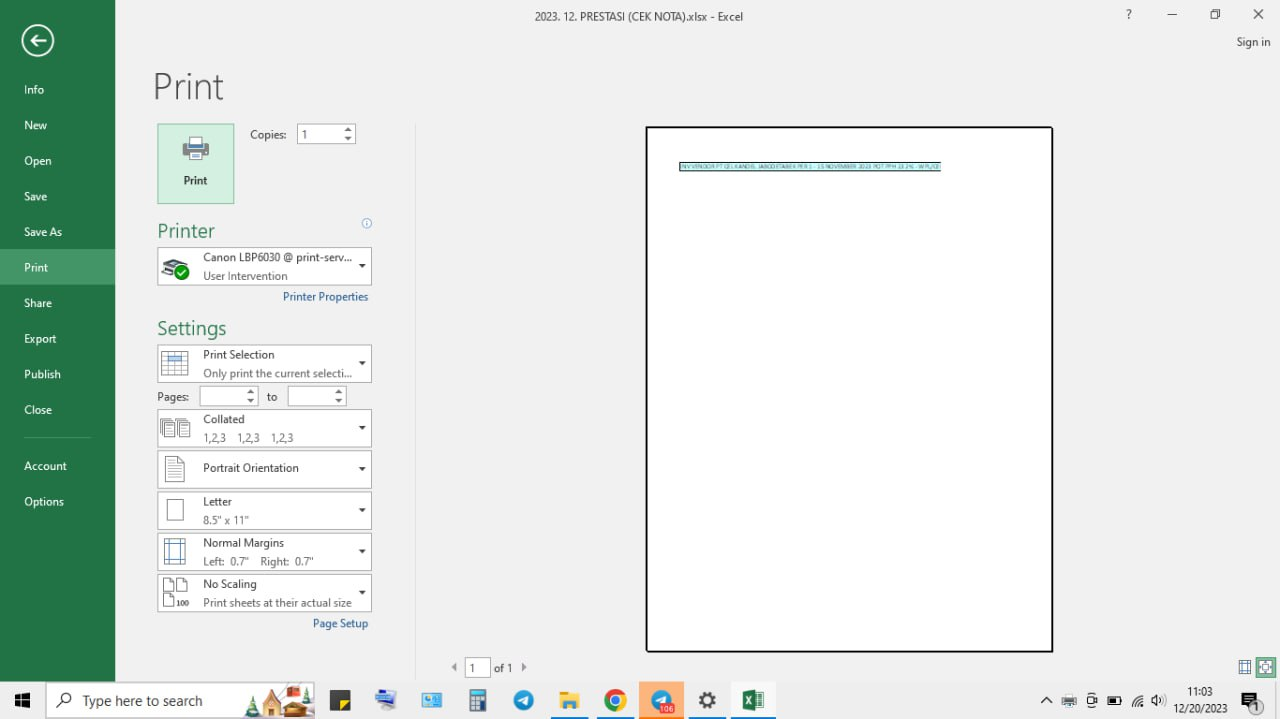Image resolution: width=1280 pixels, height=719 pixels.
Task: Increase the Pages from spinner value
Action: [x=251, y=392]
